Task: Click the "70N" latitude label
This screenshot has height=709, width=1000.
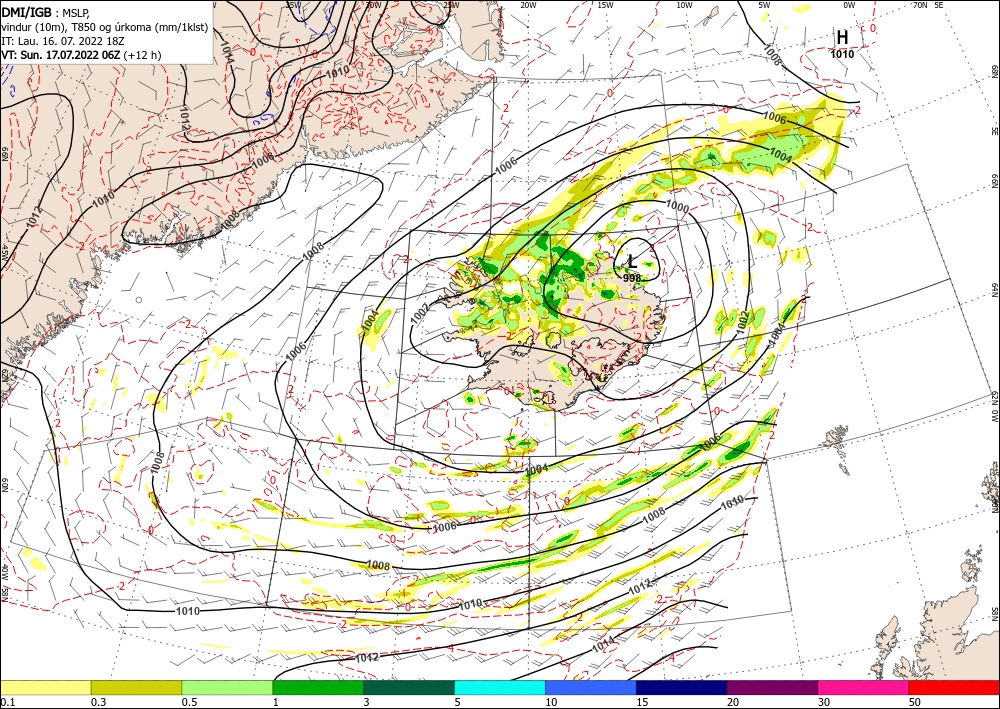Action: 920,5
